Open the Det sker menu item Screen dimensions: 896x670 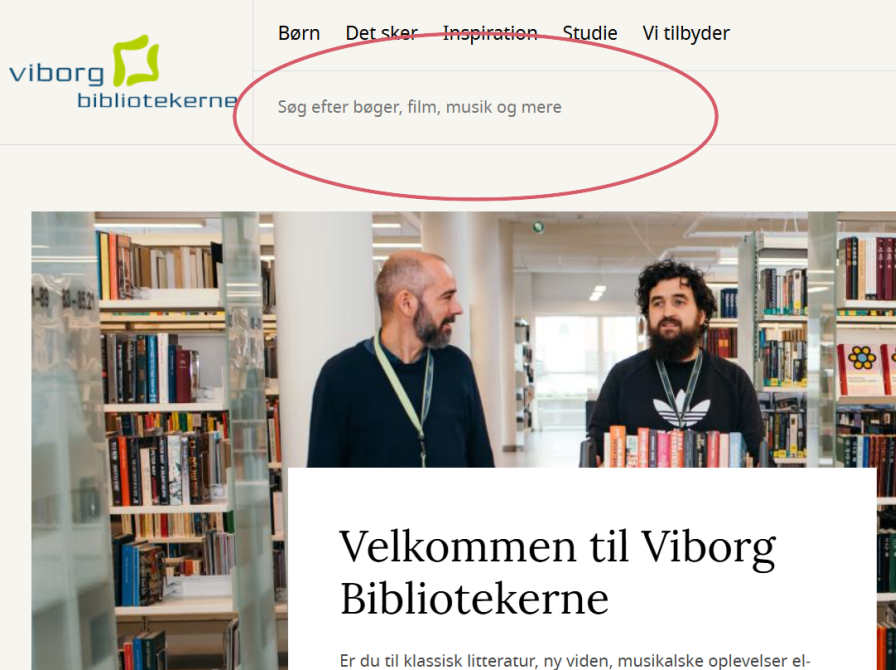[x=382, y=33]
